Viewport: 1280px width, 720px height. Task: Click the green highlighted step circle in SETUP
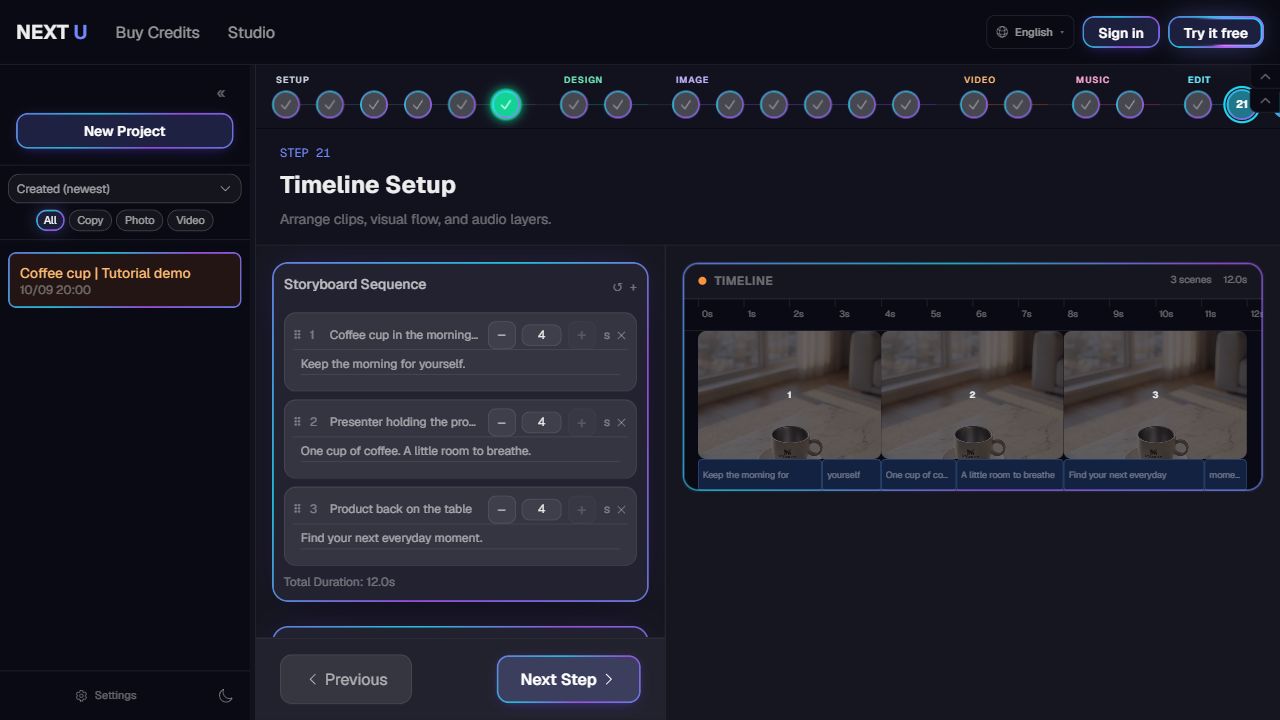click(506, 104)
